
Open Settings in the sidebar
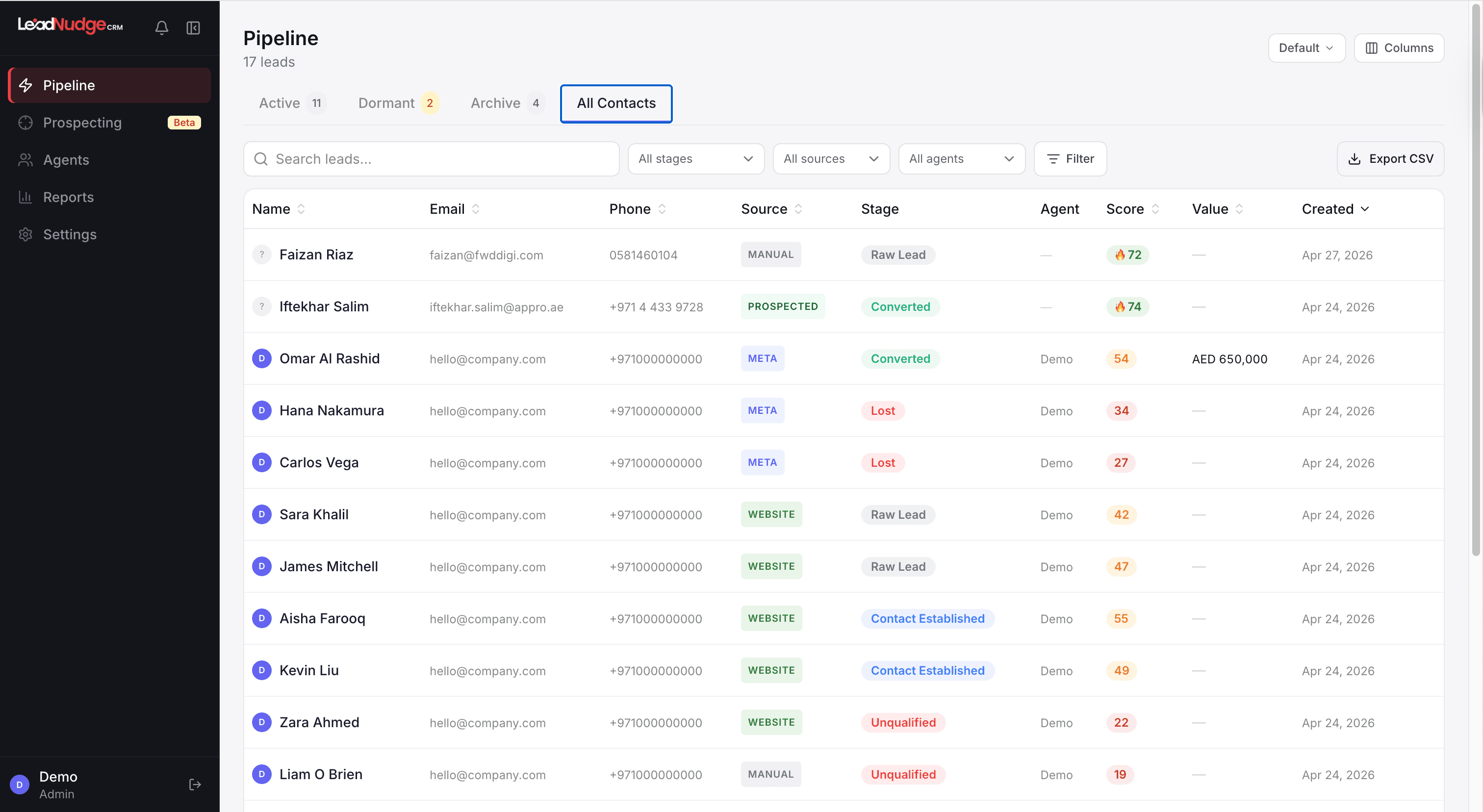tap(109, 234)
